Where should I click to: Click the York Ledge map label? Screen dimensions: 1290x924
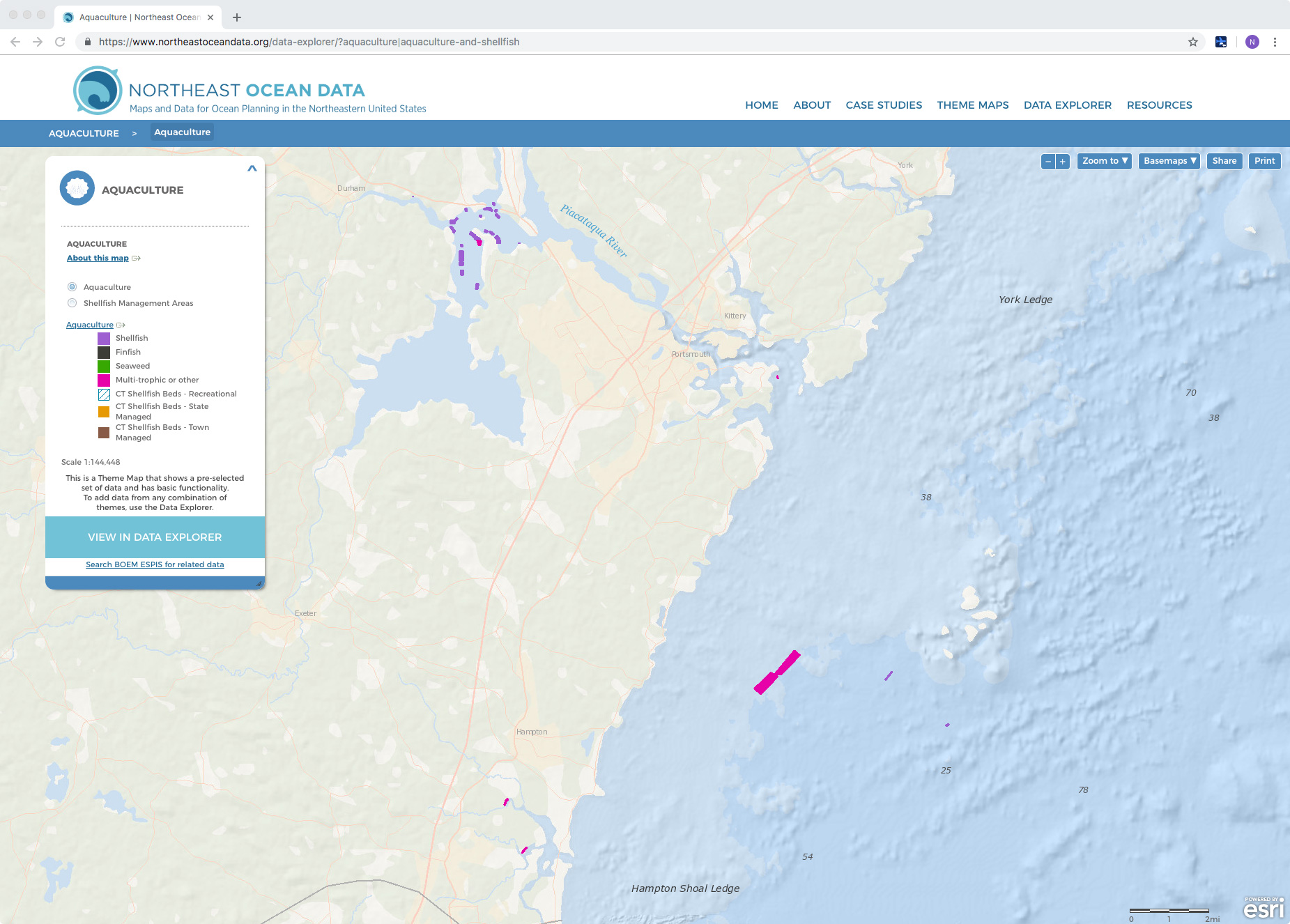click(x=1025, y=300)
